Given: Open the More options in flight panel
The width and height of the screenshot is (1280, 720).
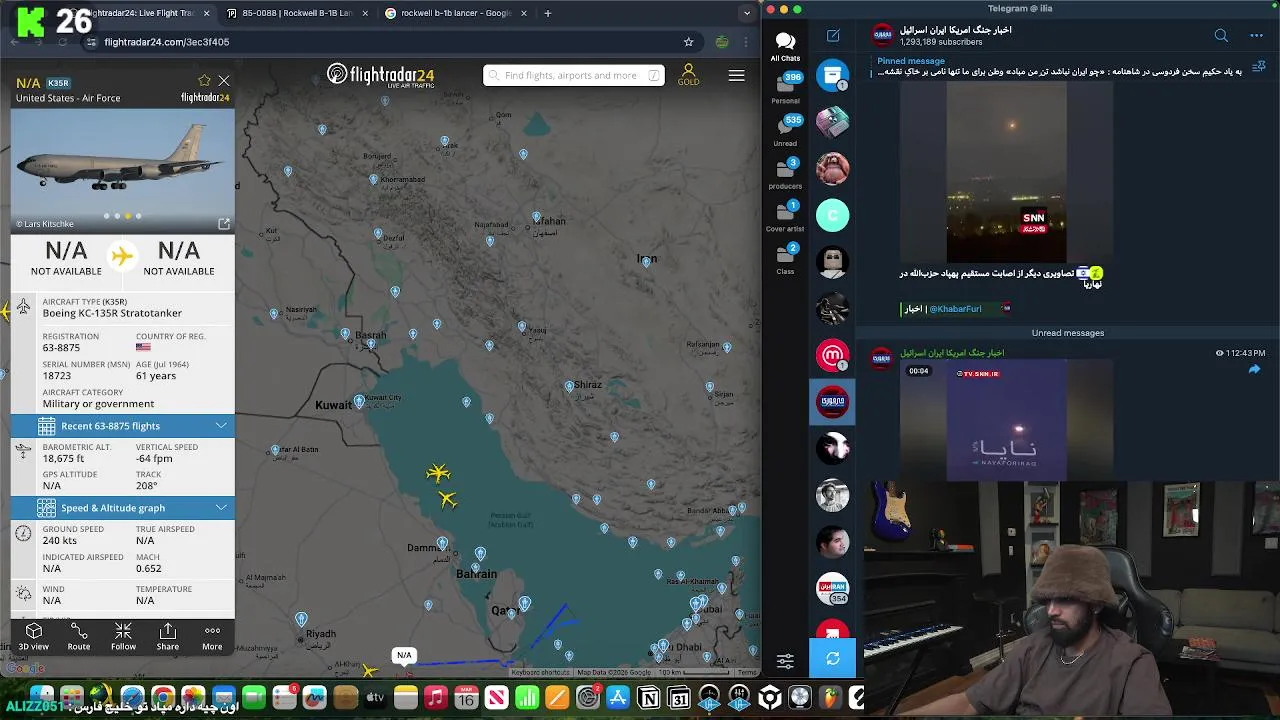Looking at the screenshot, I should [x=212, y=636].
